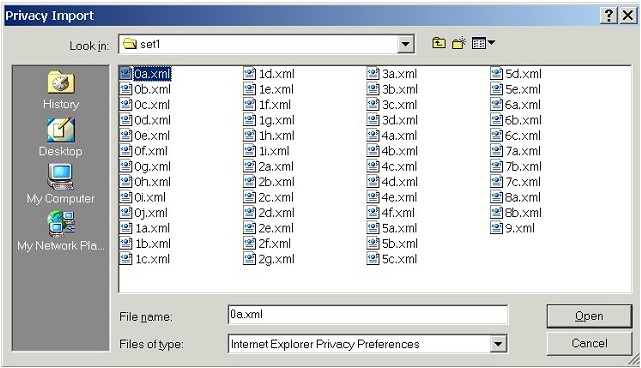Viewport: 641px width, 368px height.
Task: Click the 2f.xml file name
Action: (274, 244)
